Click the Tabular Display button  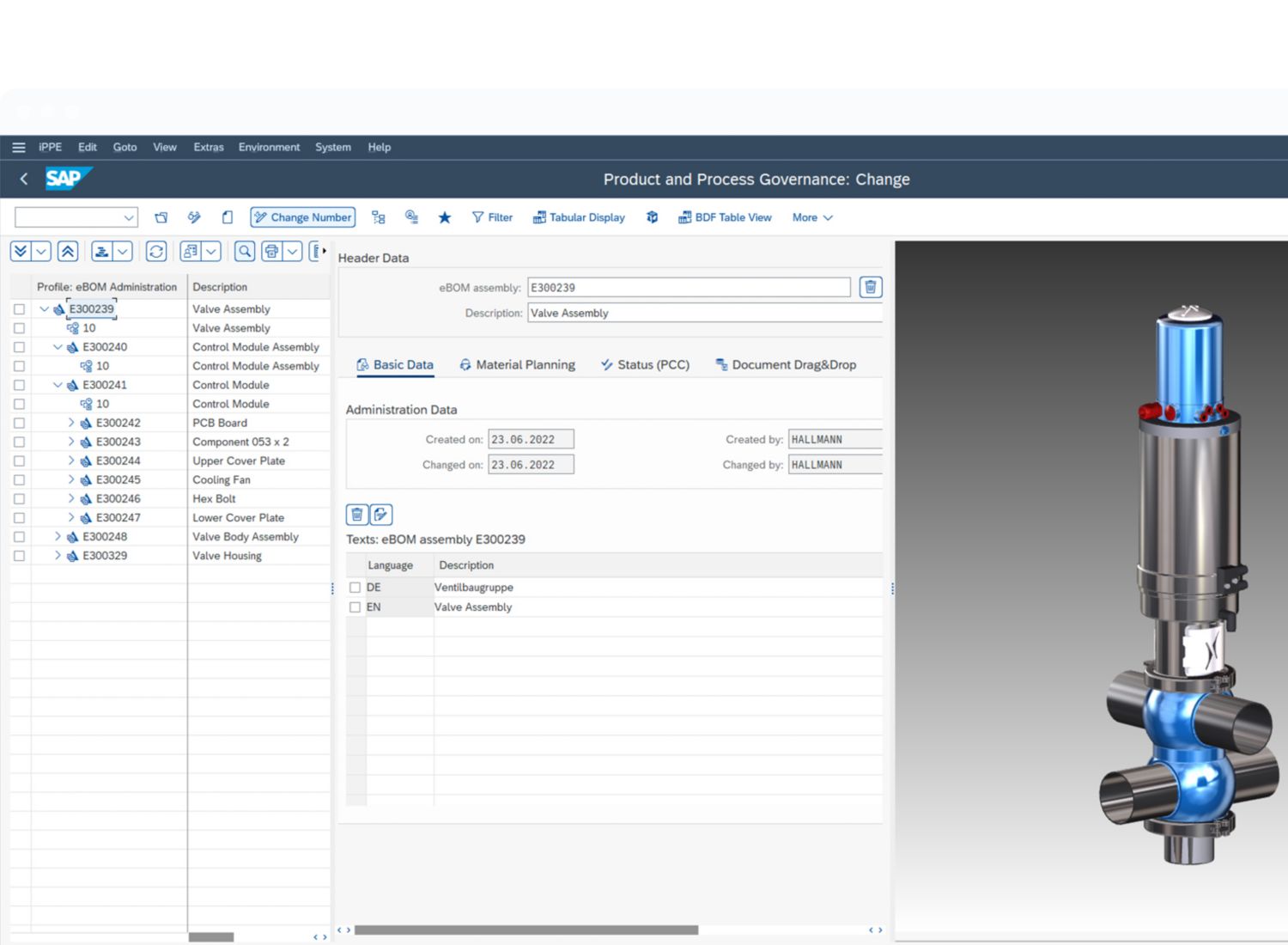point(579,217)
